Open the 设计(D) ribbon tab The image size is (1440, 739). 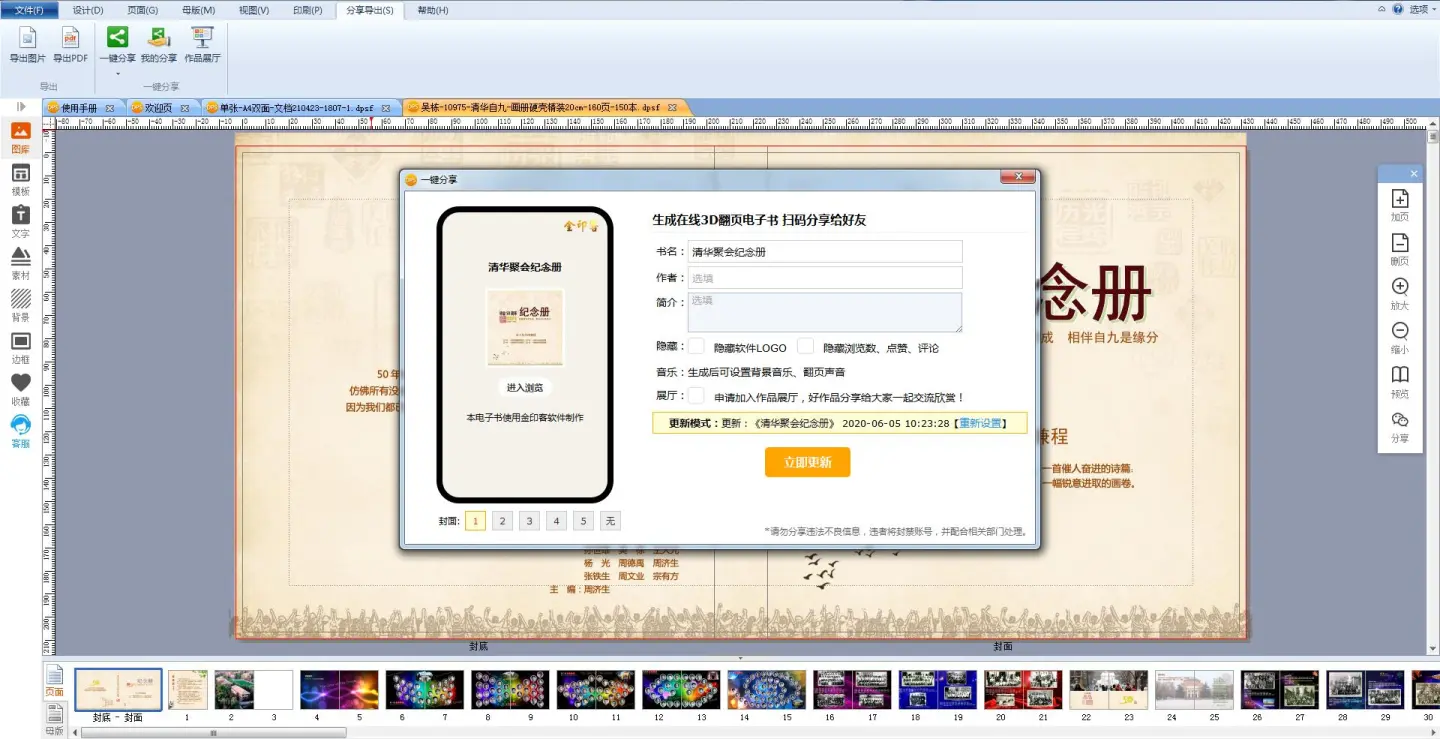coord(88,10)
